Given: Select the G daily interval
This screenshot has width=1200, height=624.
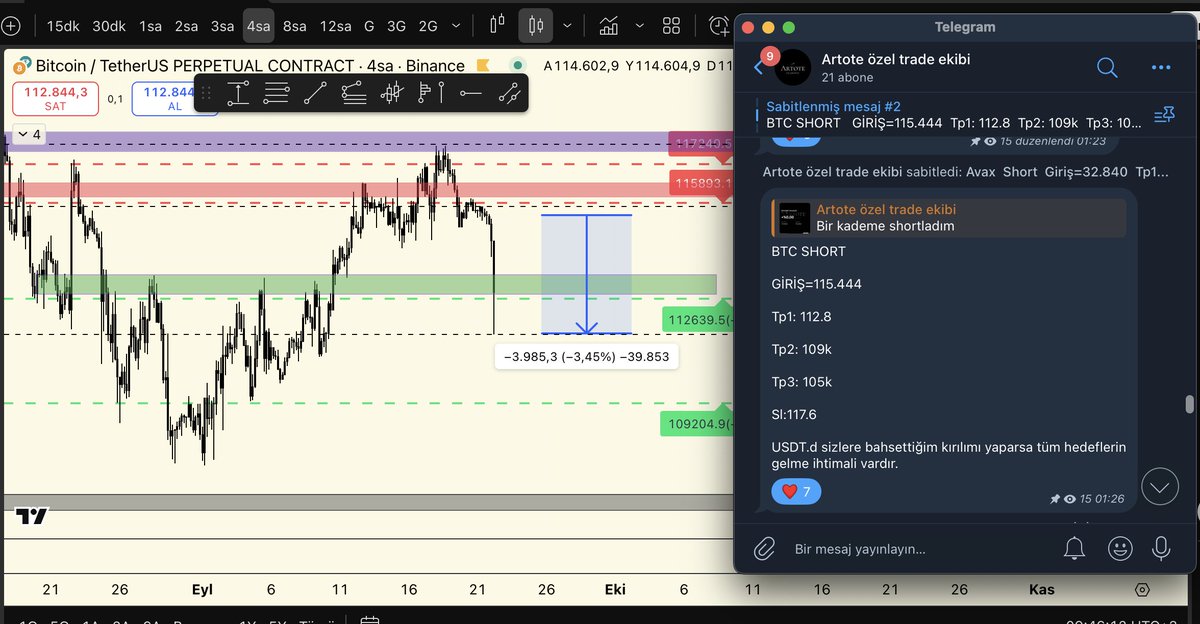Looking at the screenshot, I should 369,25.
